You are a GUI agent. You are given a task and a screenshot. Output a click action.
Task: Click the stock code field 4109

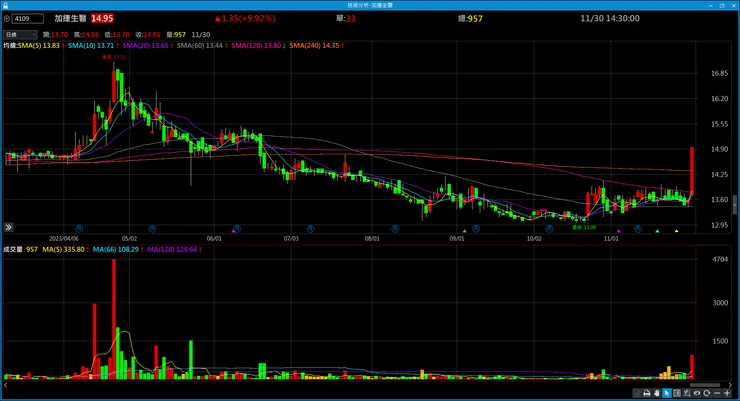point(27,18)
